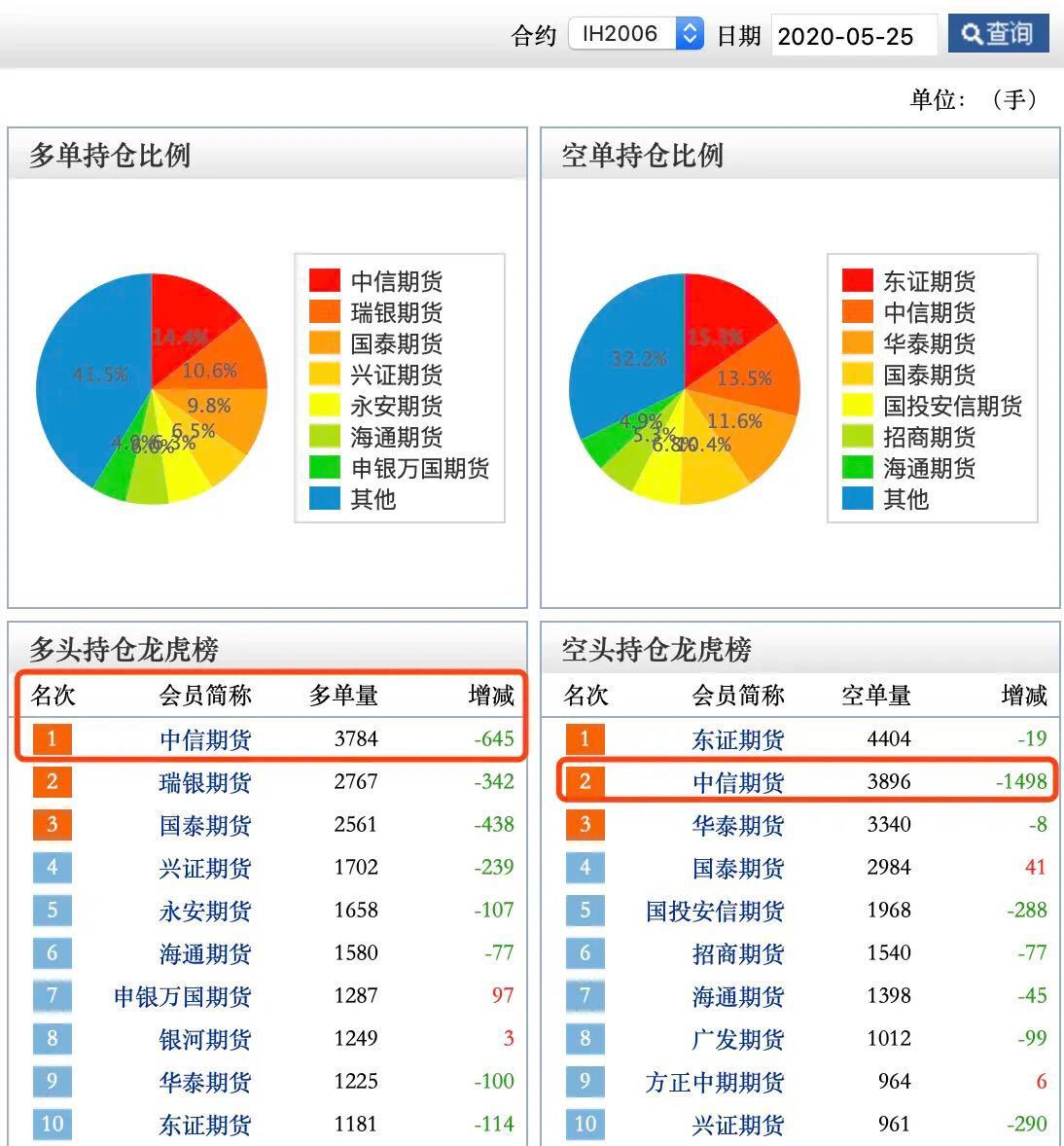Click 国投安信期货 yellow legend swatch
The width and height of the screenshot is (1064, 1146).
pos(857,405)
